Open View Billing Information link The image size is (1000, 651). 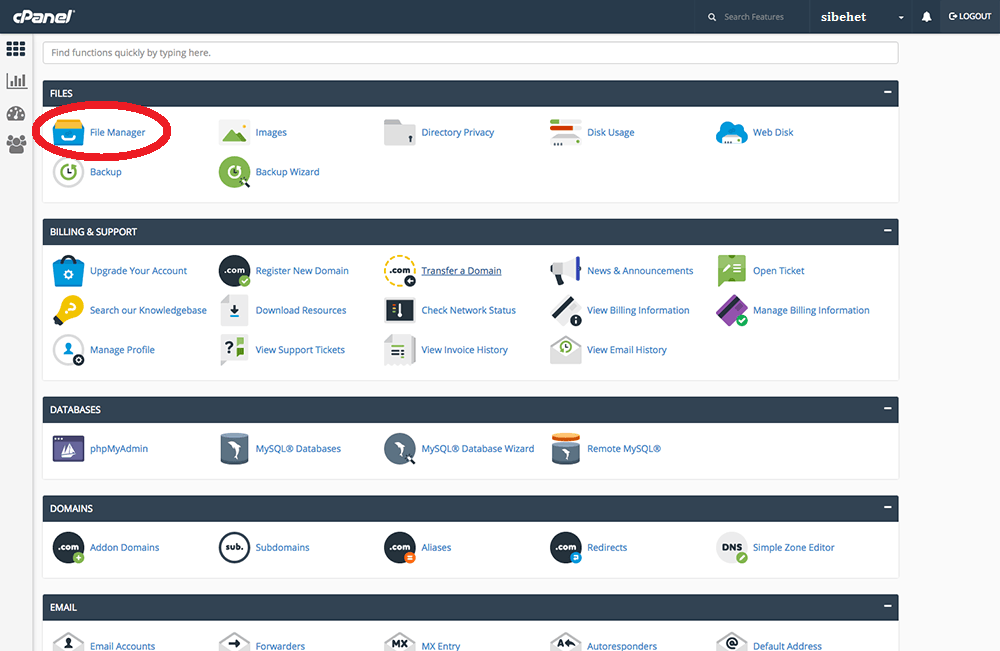(x=638, y=311)
